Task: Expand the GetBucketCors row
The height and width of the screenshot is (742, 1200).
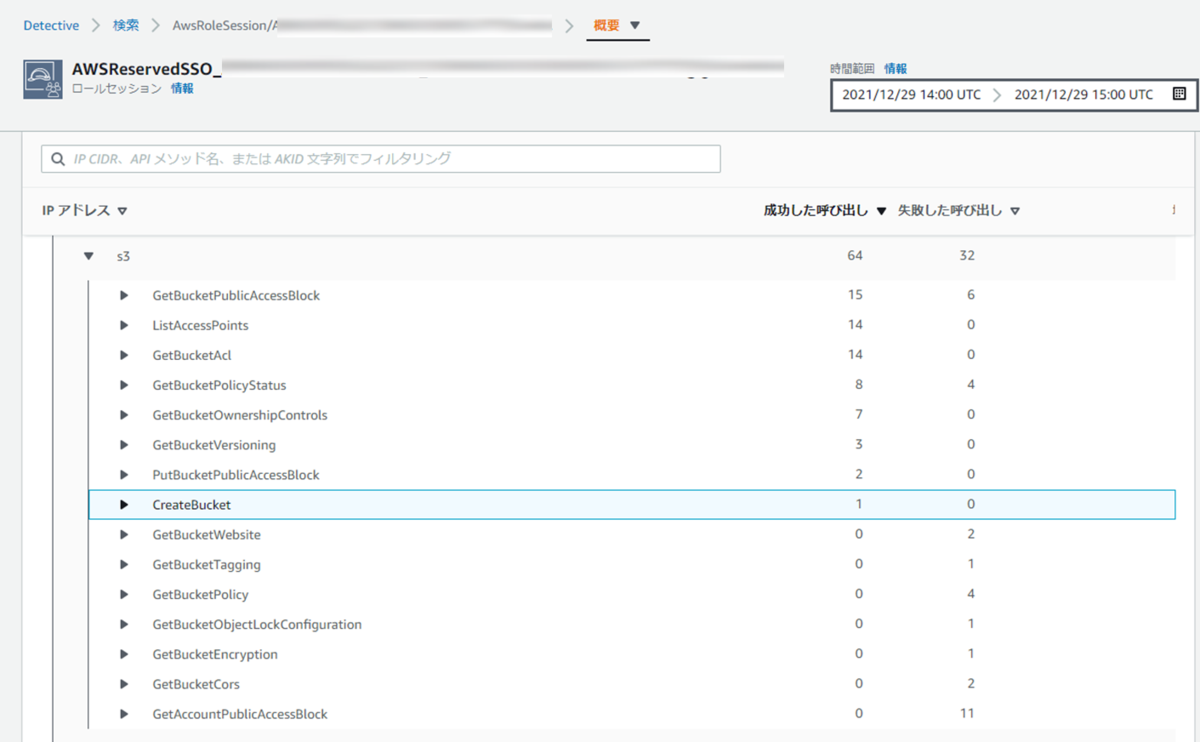Action: (124, 685)
